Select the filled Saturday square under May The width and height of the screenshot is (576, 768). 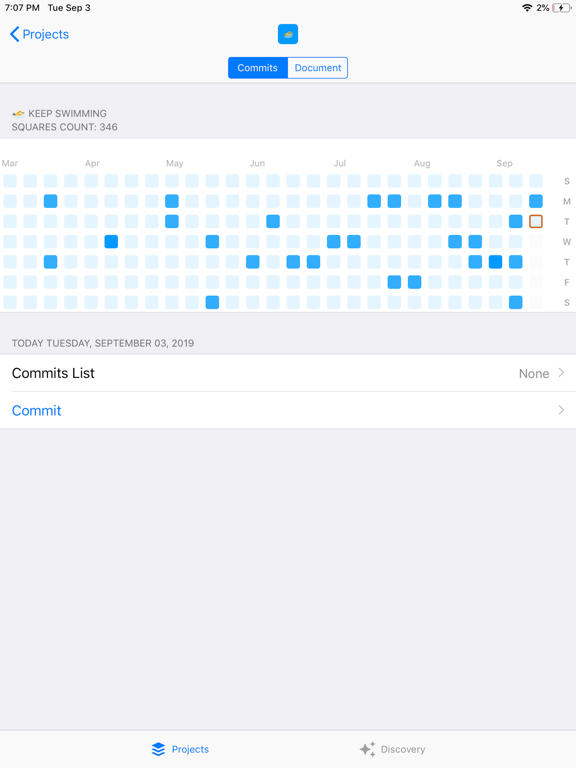(x=212, y=302)
